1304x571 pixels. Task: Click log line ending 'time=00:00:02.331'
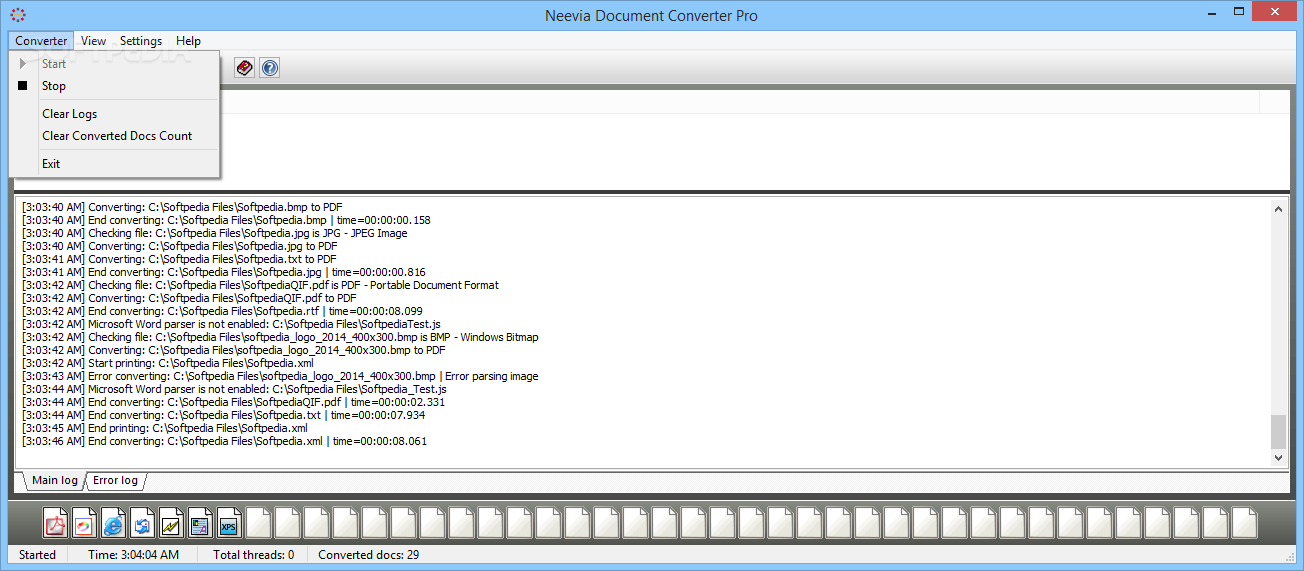pyautogui.click(x=233, y=402)
